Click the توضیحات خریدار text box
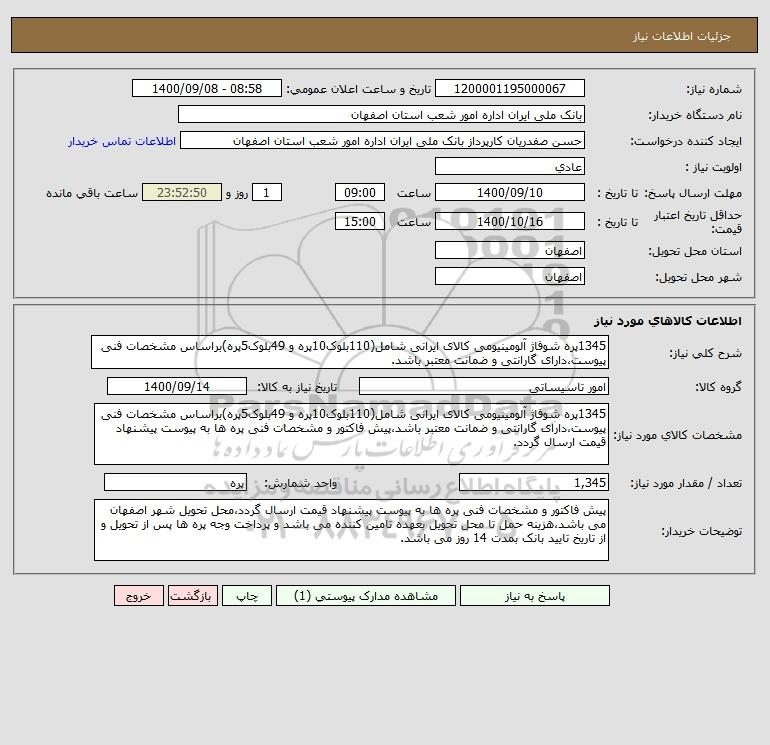 [x=351, y=530]
